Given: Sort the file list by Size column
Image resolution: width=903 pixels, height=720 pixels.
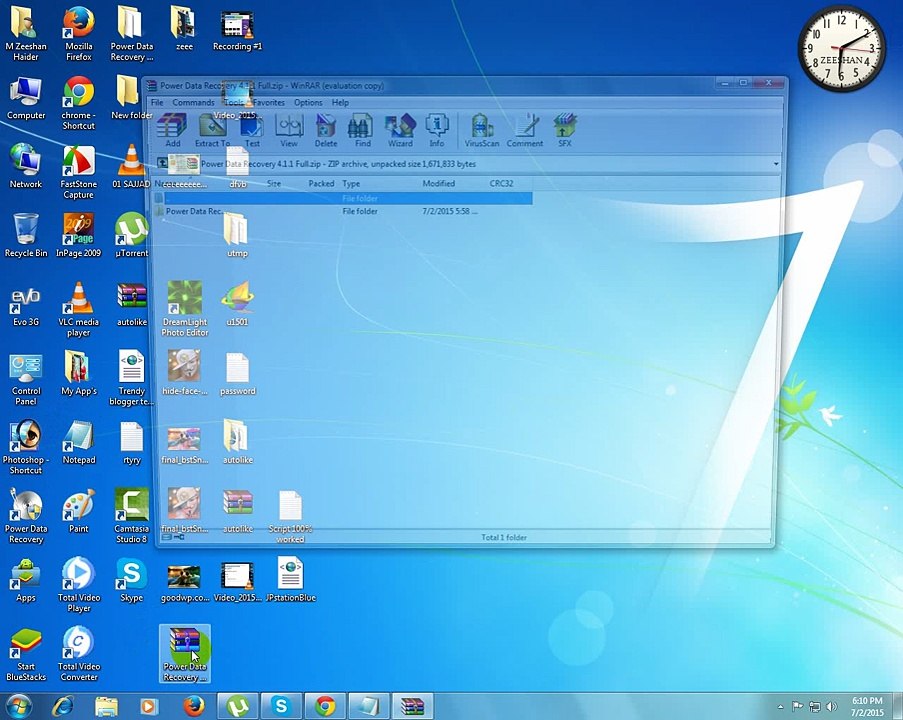Looking at the screenshot, I should tap(274, 184).
